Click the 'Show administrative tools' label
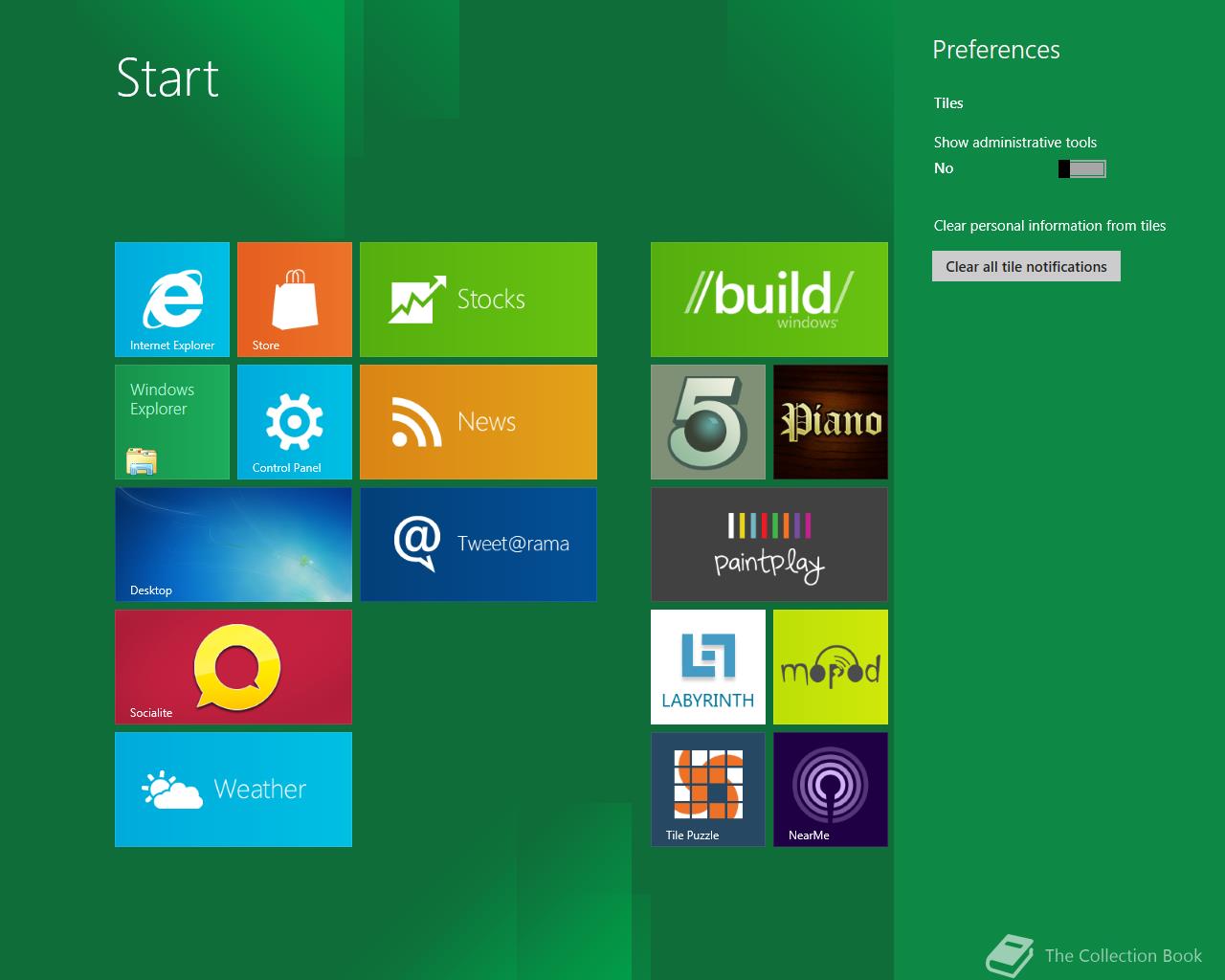 point(1015,143)
